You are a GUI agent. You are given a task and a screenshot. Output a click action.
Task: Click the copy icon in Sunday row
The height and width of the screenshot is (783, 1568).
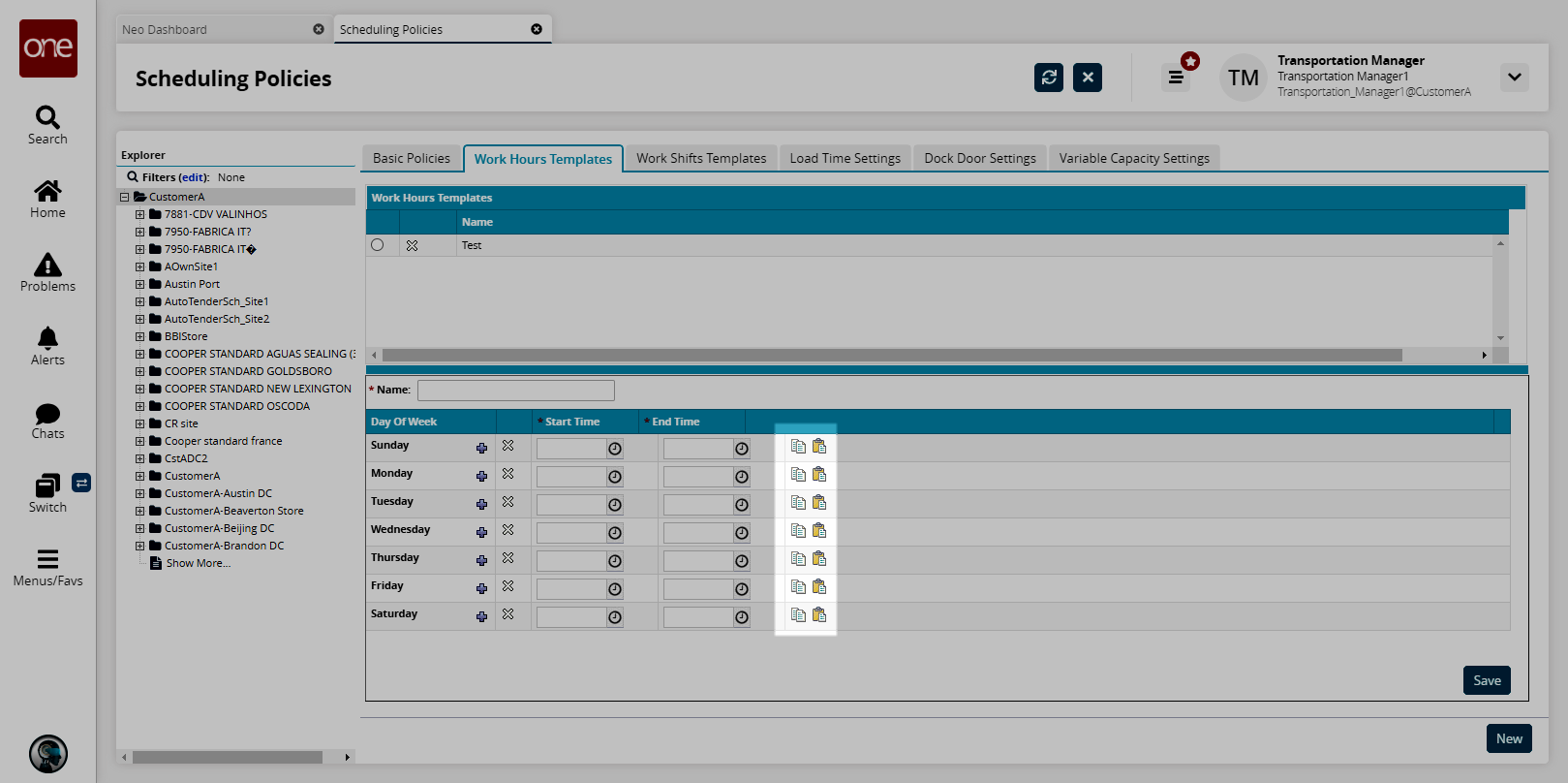tap(798, 447)
